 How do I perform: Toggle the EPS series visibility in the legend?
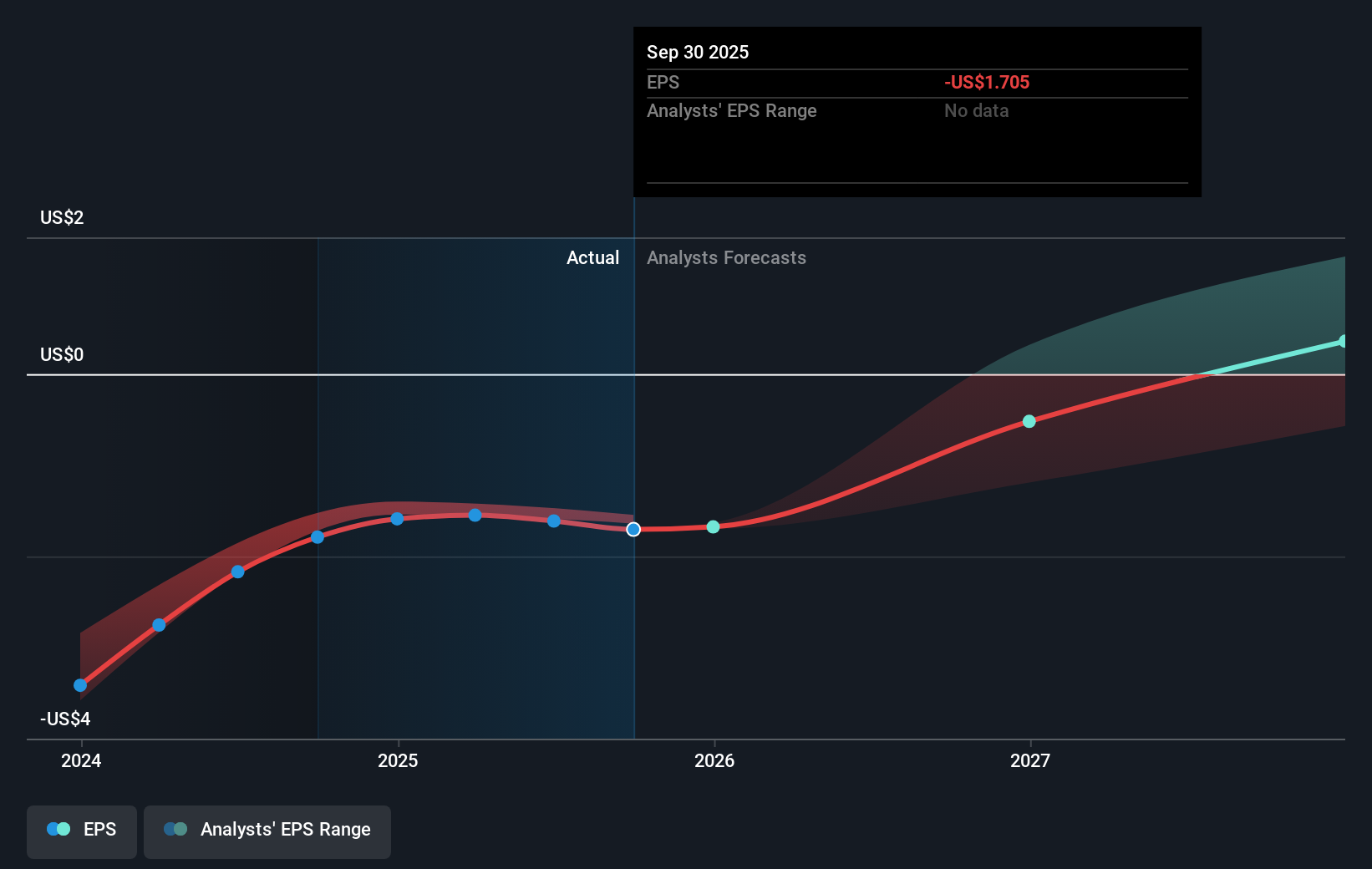[x=81, y=831]
